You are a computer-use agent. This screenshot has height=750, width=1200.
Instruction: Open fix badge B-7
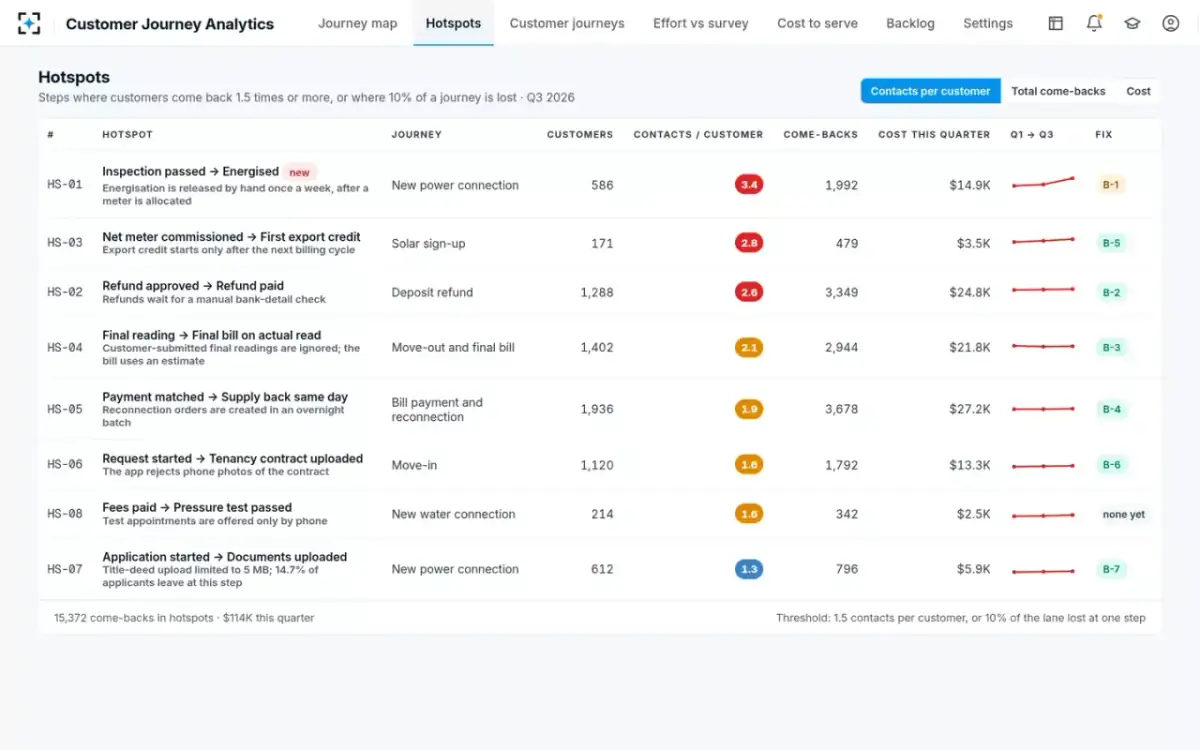(x=1111, y=569)
